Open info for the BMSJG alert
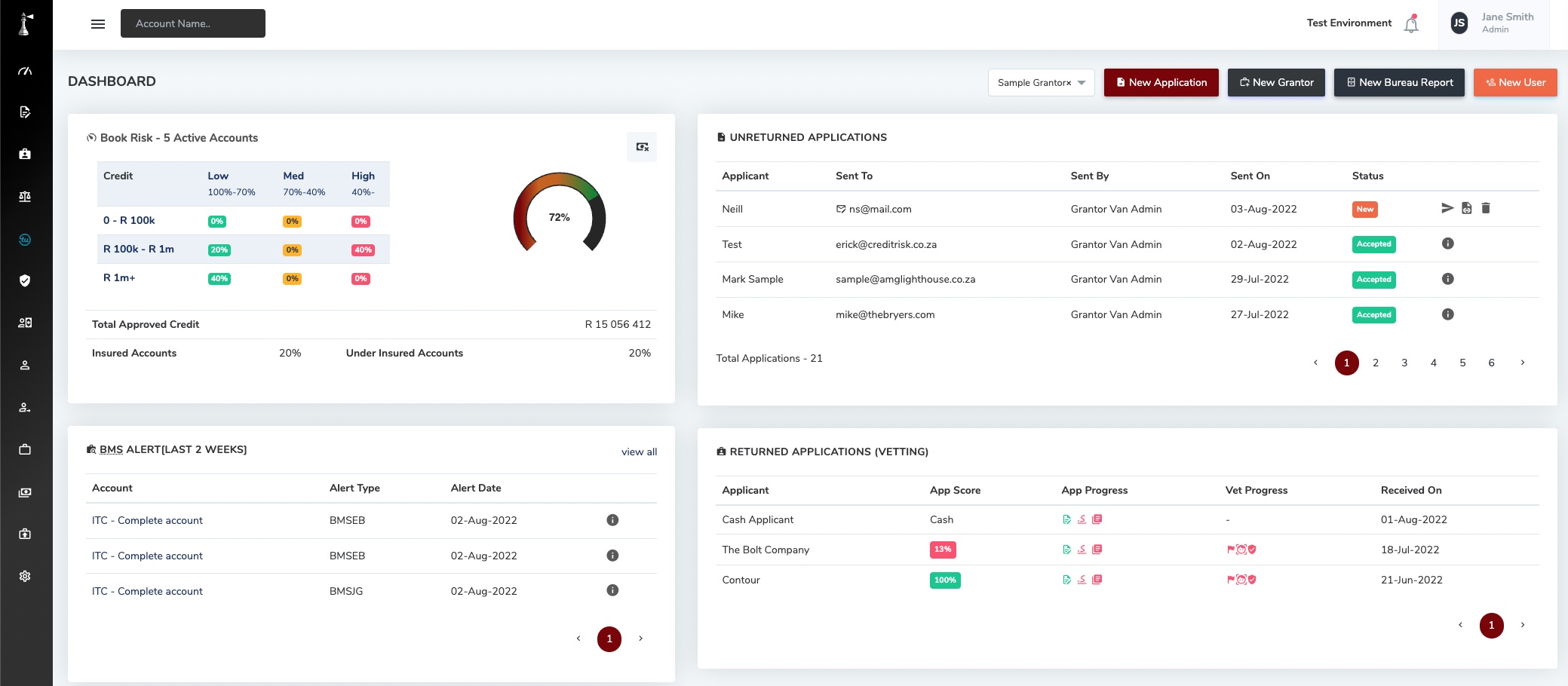The height and width of the screenshot is (686, 1568). 613,590
